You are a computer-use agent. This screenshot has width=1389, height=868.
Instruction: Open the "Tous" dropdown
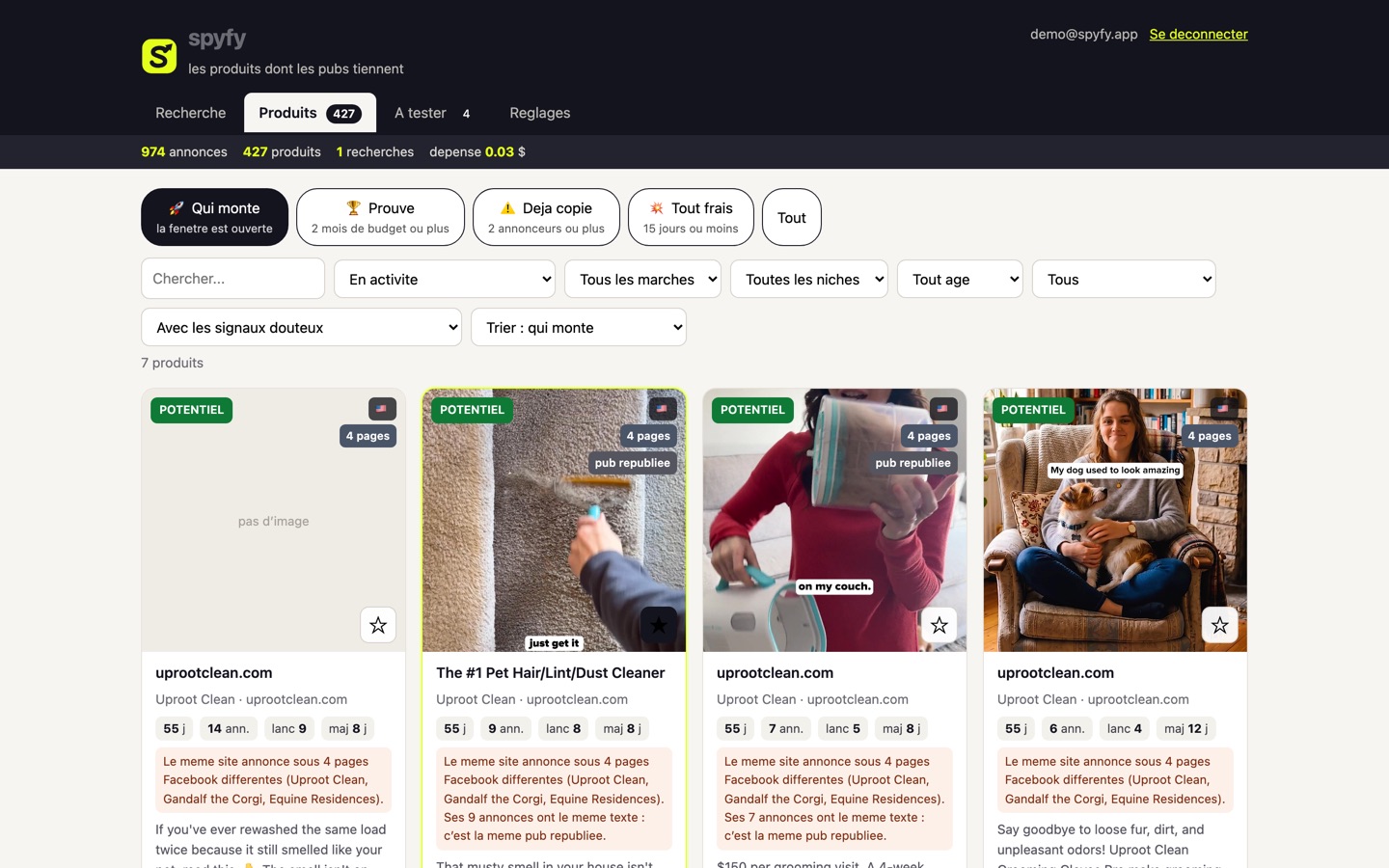coord(1124,279)
